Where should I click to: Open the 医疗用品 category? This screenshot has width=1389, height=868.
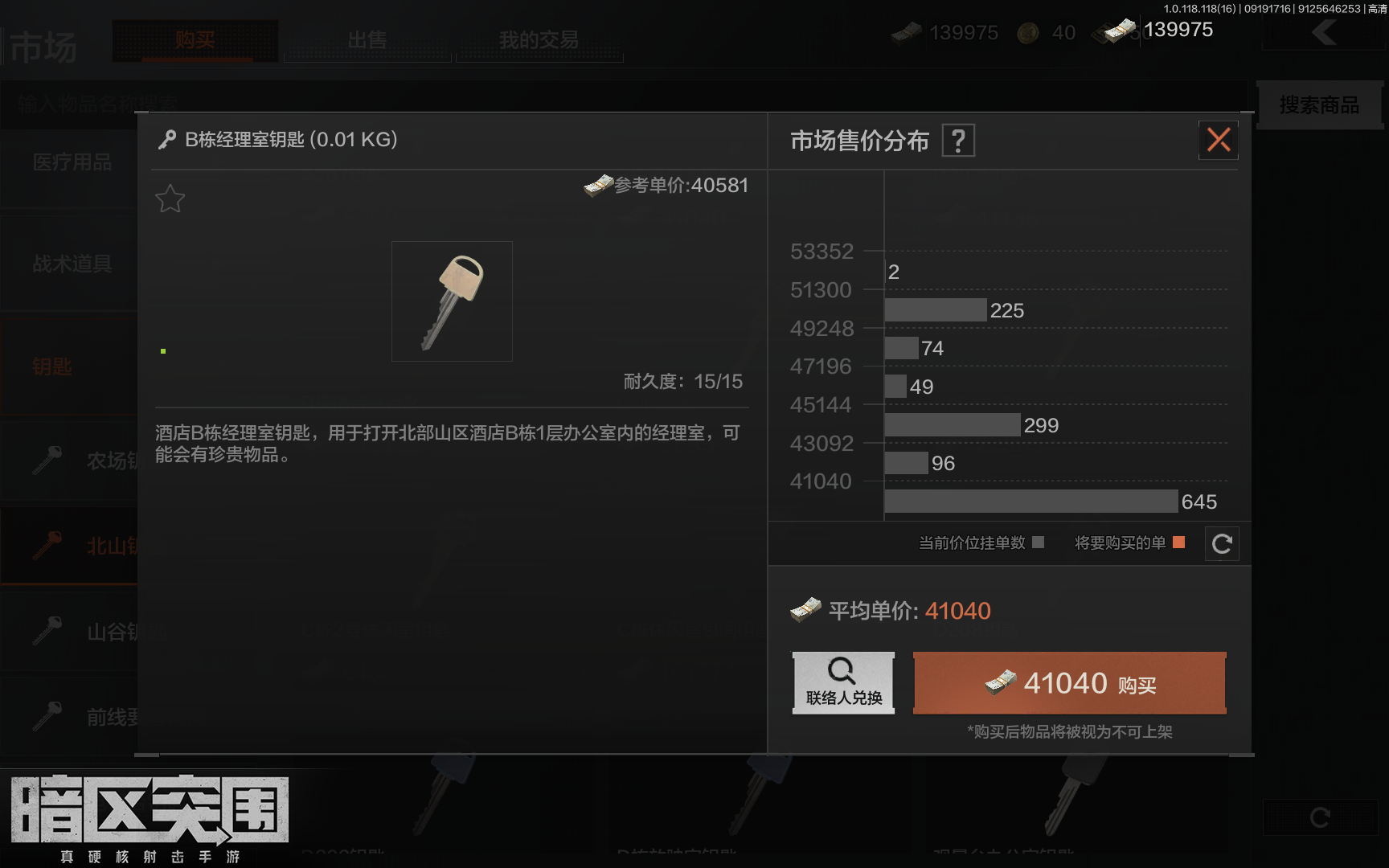(68, 162)
